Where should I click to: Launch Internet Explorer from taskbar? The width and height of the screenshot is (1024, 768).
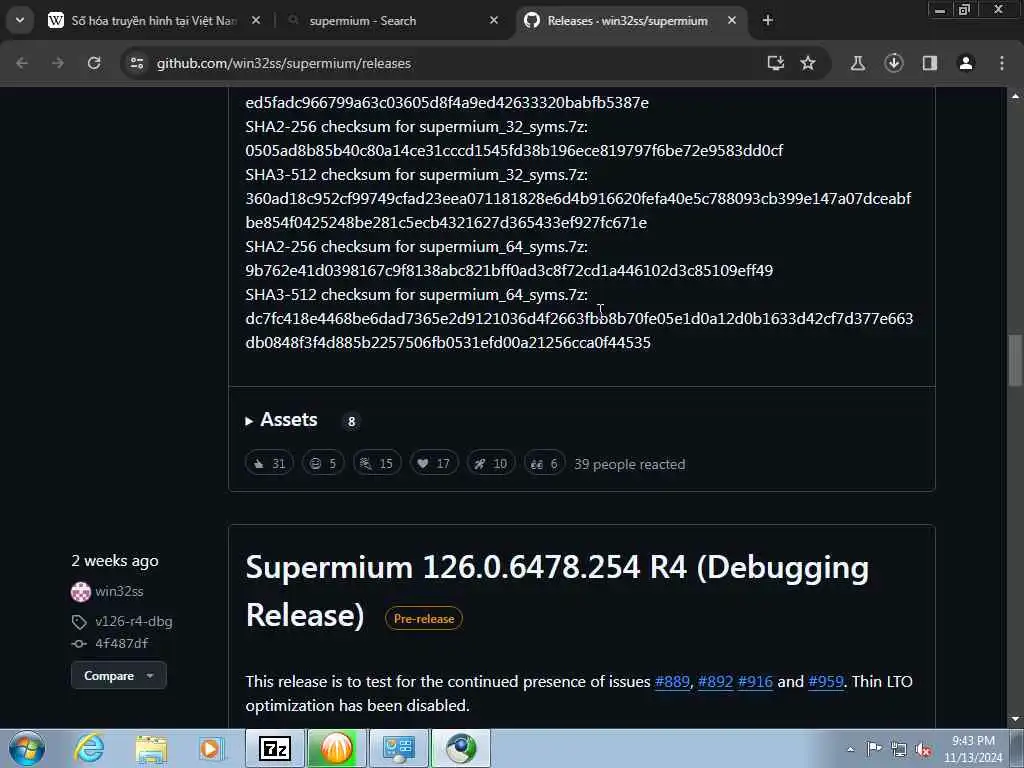point(89,748)
